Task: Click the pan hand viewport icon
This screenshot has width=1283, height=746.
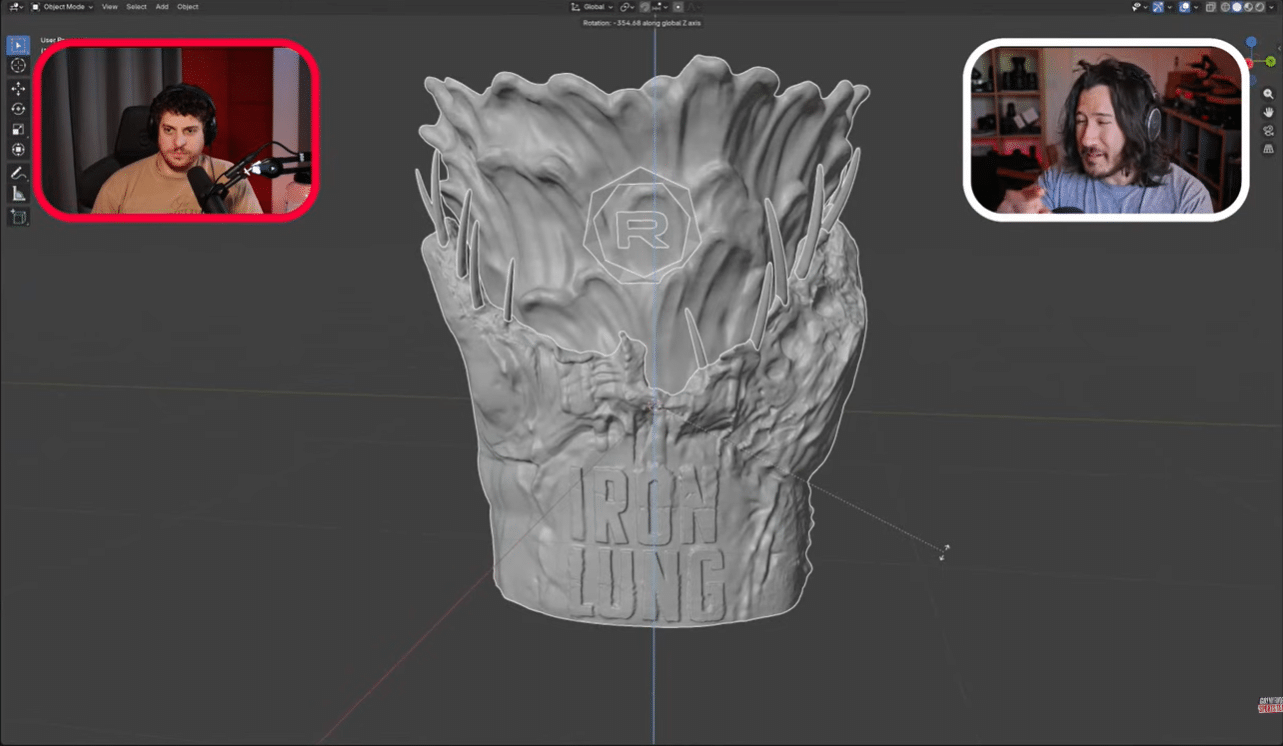Action: click(1268, 112)
